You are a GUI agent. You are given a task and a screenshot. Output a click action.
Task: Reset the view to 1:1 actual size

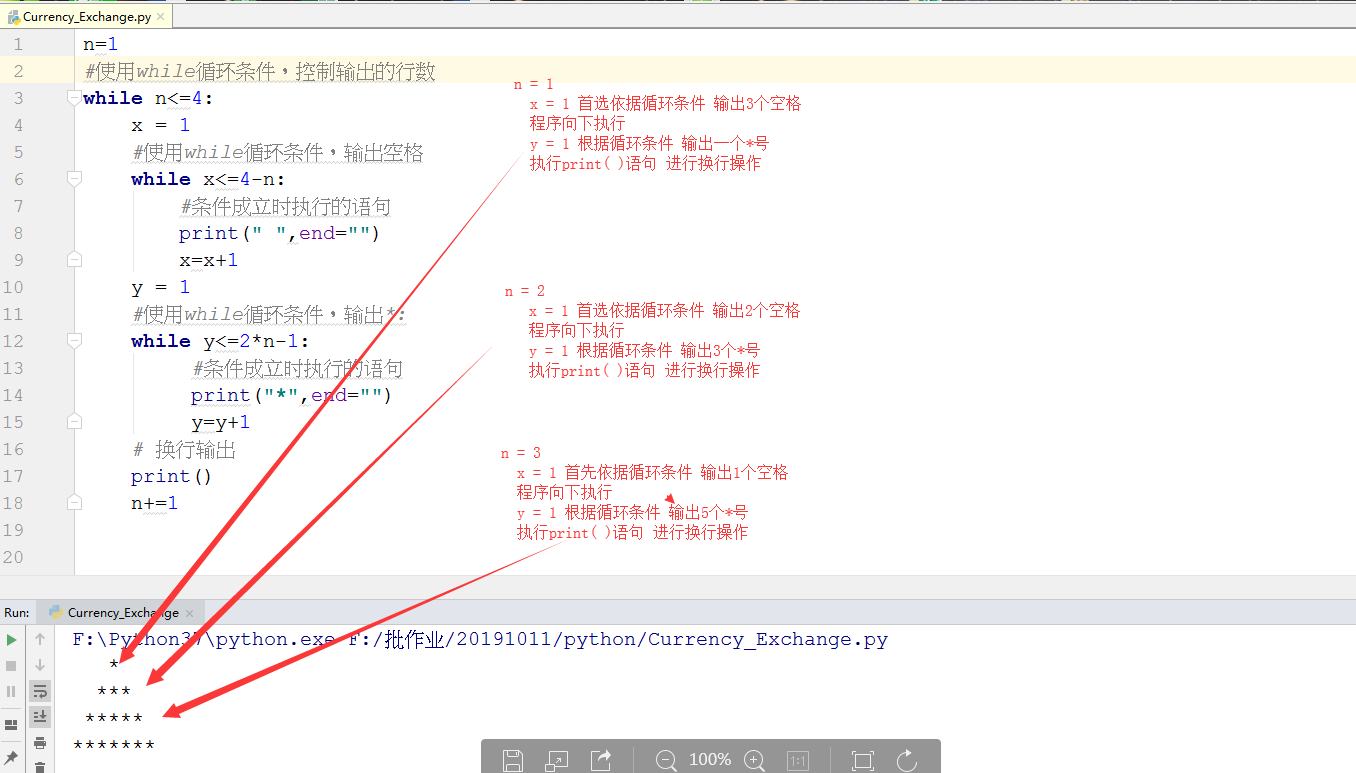tap(798, 760)
